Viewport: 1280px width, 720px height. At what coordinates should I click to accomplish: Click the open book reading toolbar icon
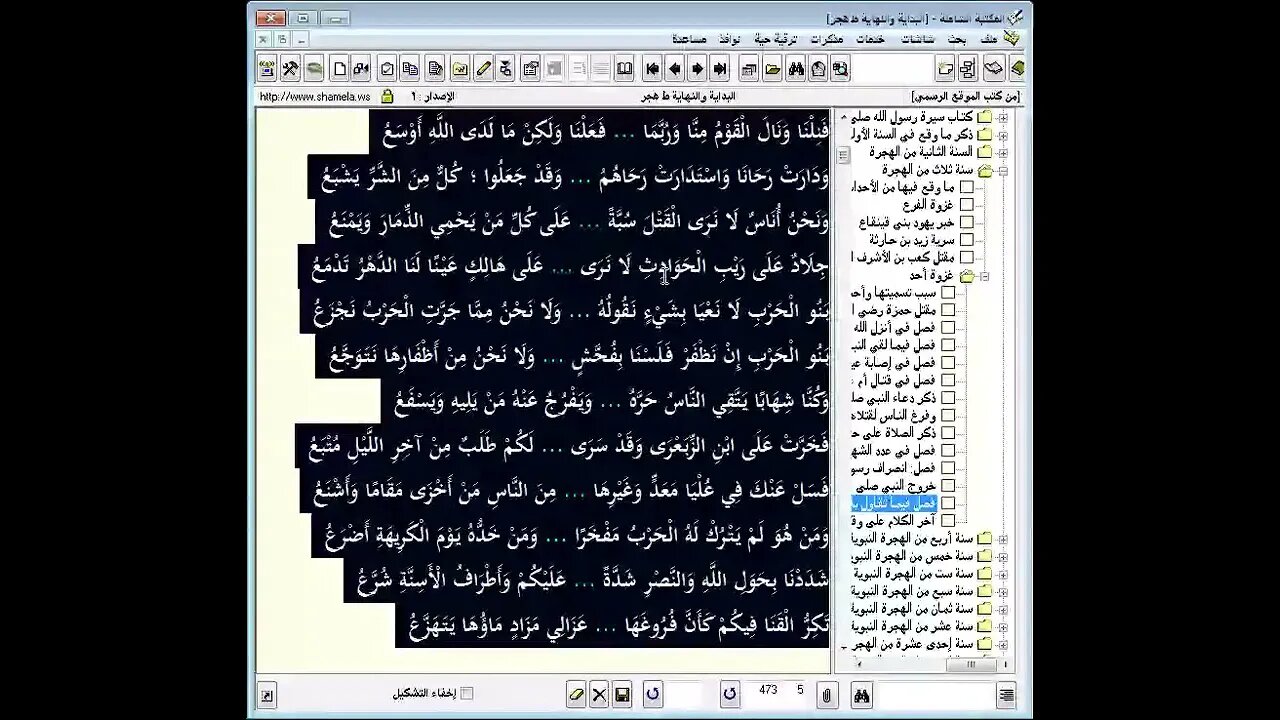pos(624,69)
